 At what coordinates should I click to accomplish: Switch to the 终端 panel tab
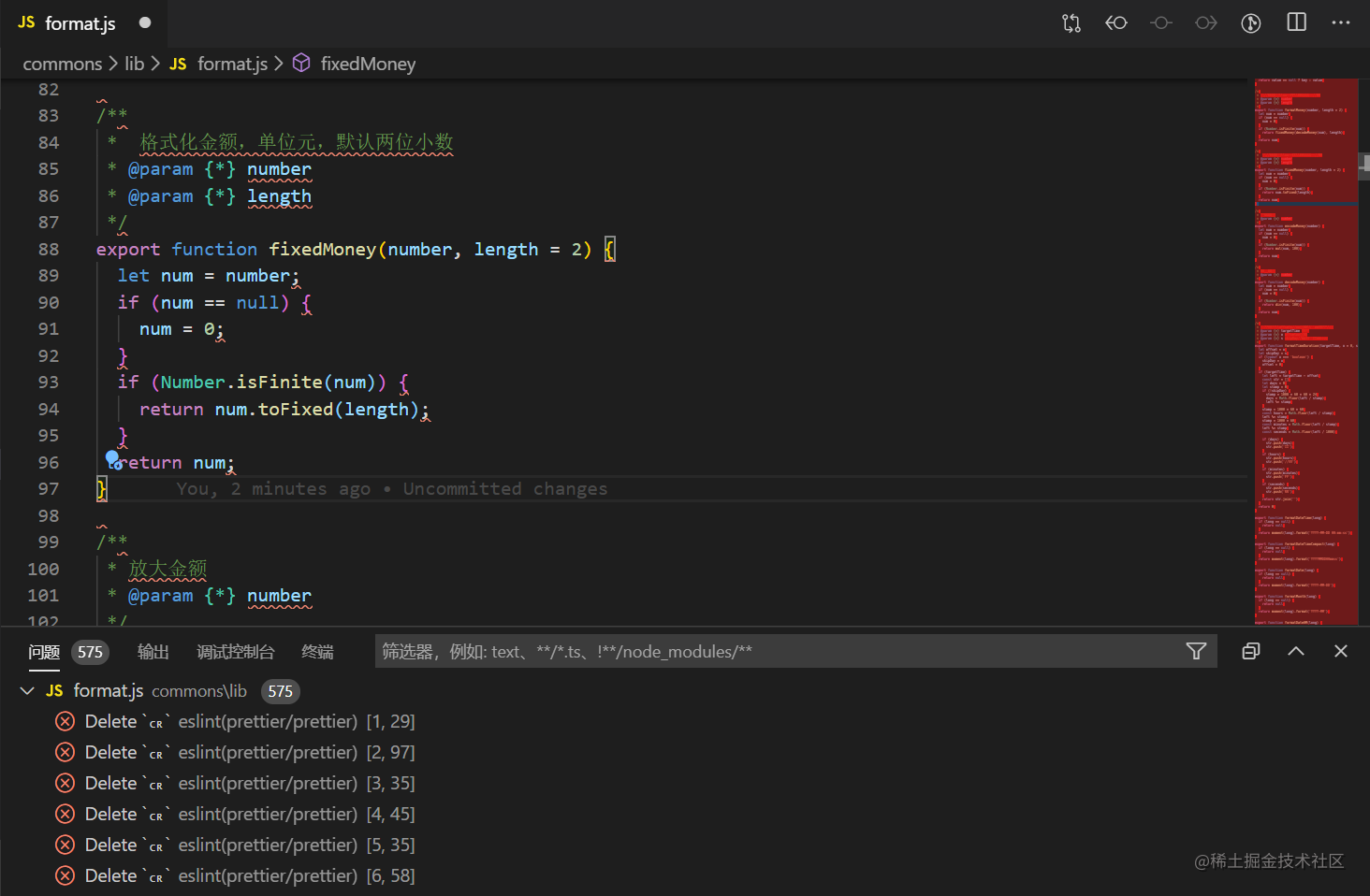pyautogui.click(x=317, y=651)
